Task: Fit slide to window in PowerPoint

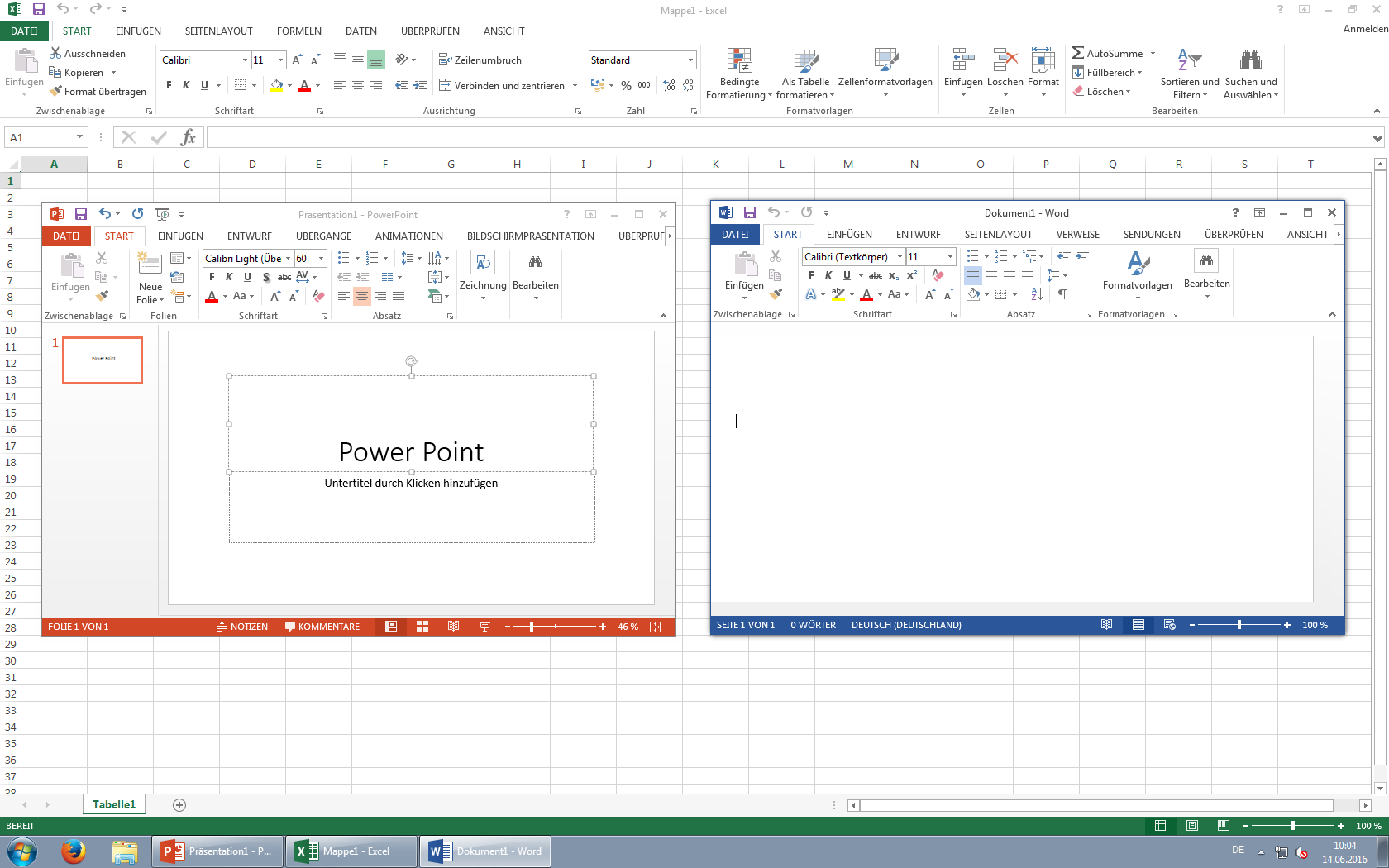Action: point(656,627)
